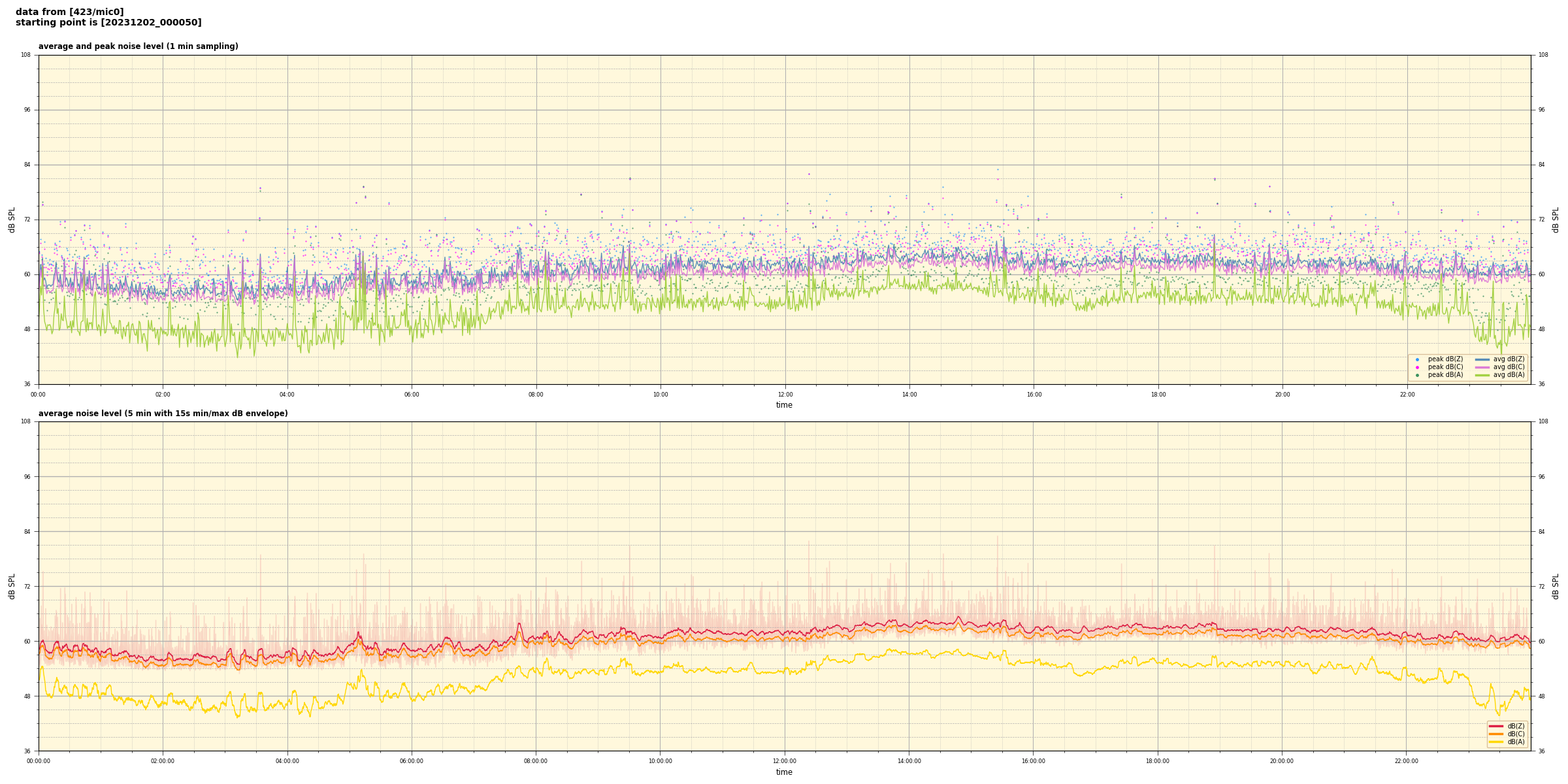Click the avg dB(Z) legend line swatch

coord(1482,359)
